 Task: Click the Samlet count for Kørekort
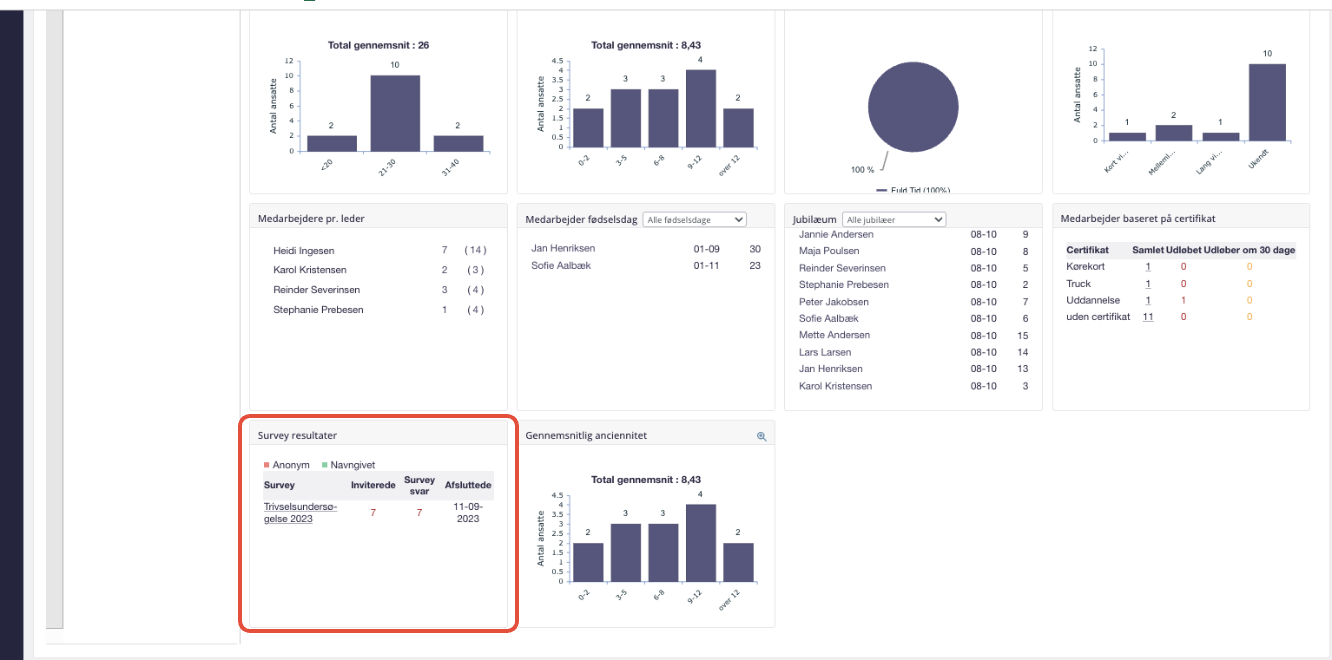(x=1148, y=267)
